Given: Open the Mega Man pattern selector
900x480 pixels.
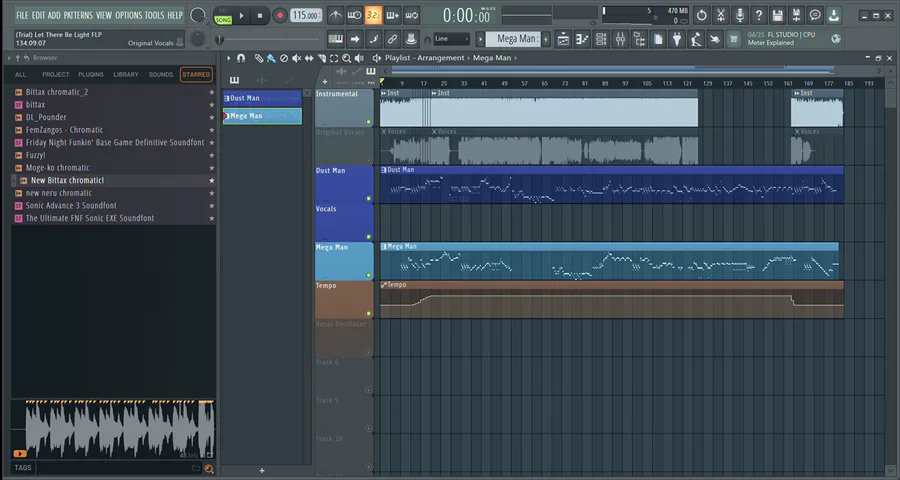Looking at the screenshot, I should point(513,39).
